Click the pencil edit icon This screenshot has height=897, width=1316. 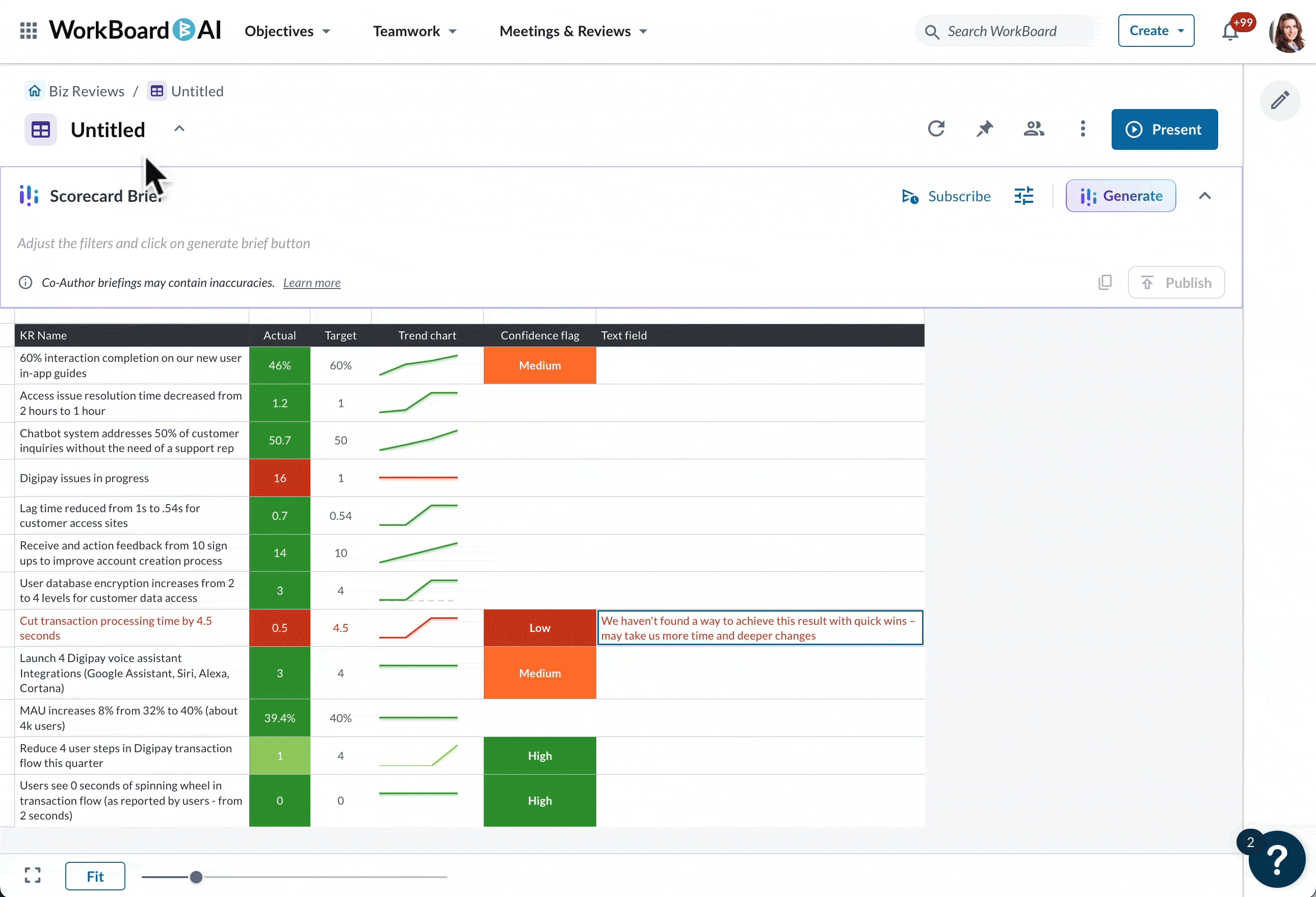click(1280, 101)
